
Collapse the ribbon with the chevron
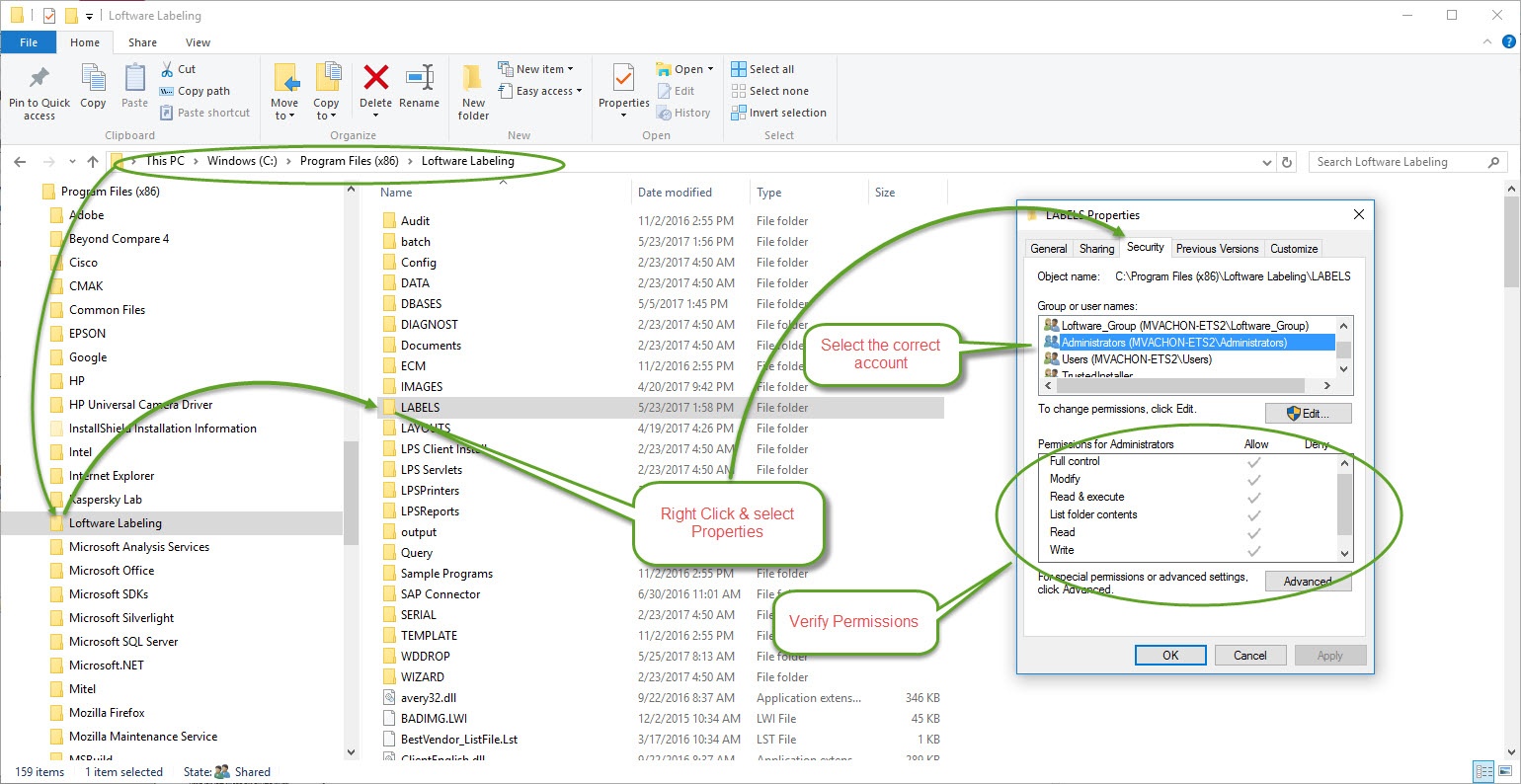[x=1487, y=41]
